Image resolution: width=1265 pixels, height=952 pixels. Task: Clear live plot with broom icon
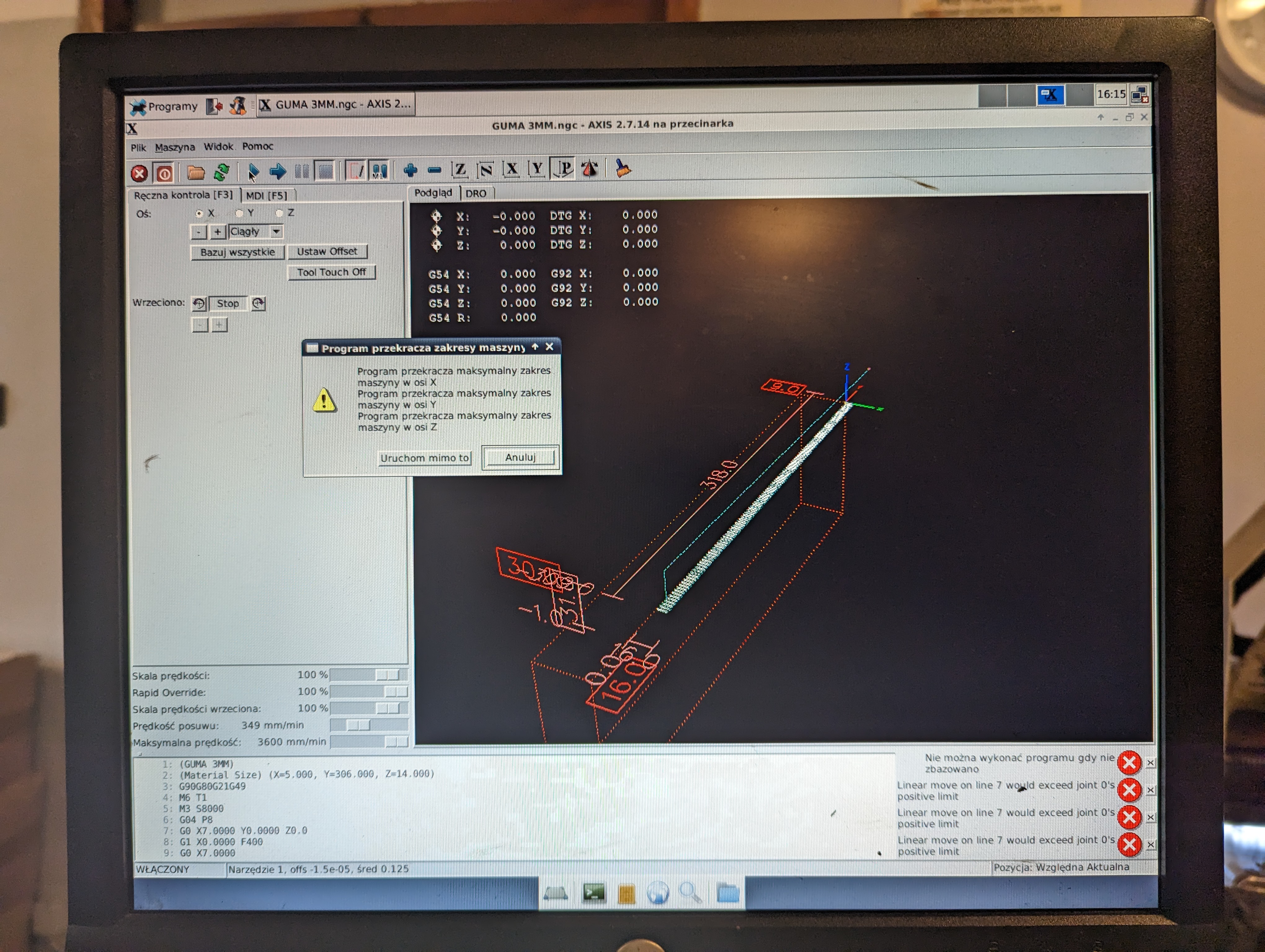coord(623,169)
